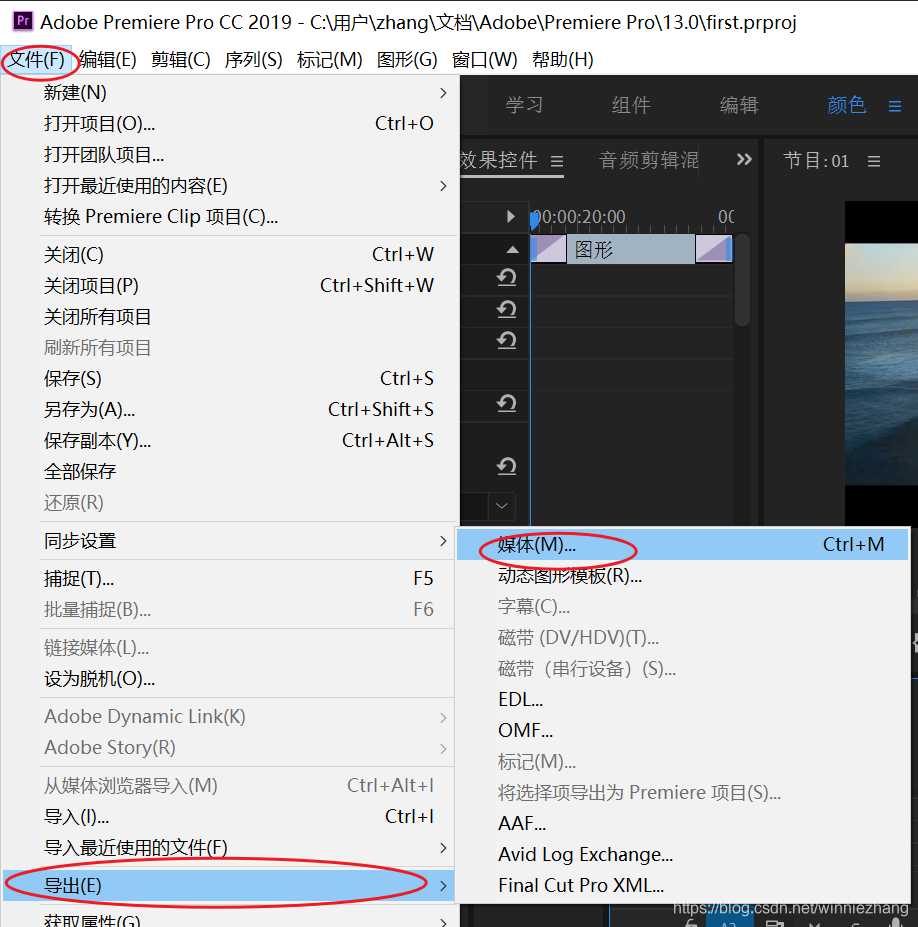Select OMF... export option
918x927 pixels.
(682, 730)
